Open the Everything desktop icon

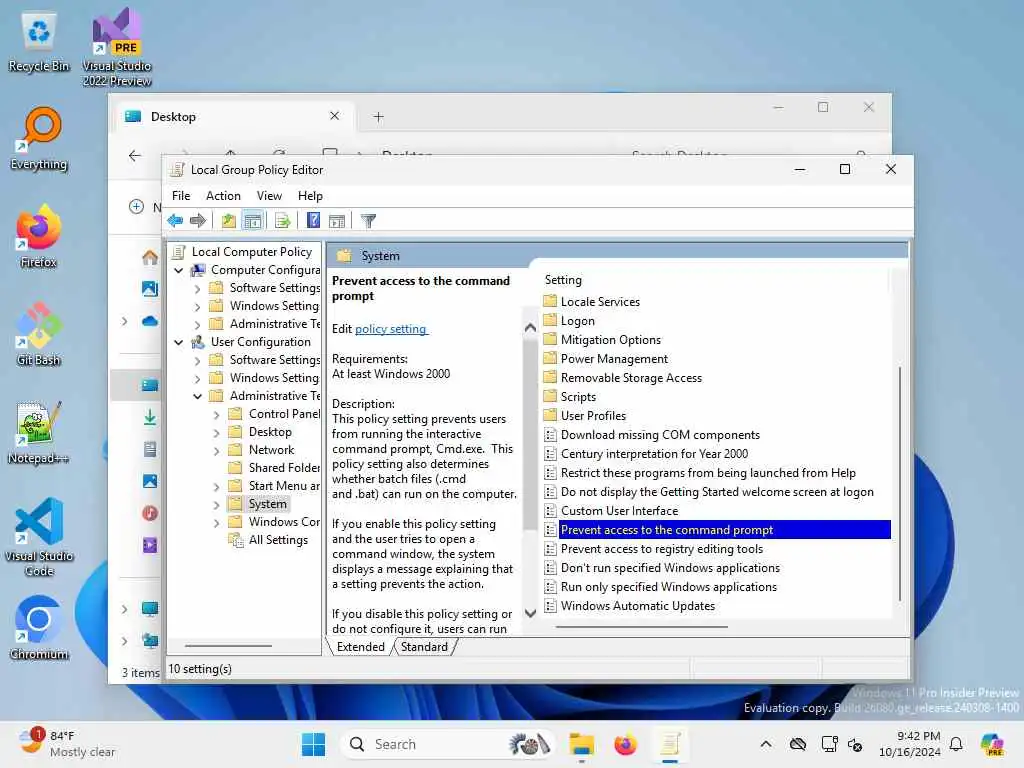click(x=39, y=139)
